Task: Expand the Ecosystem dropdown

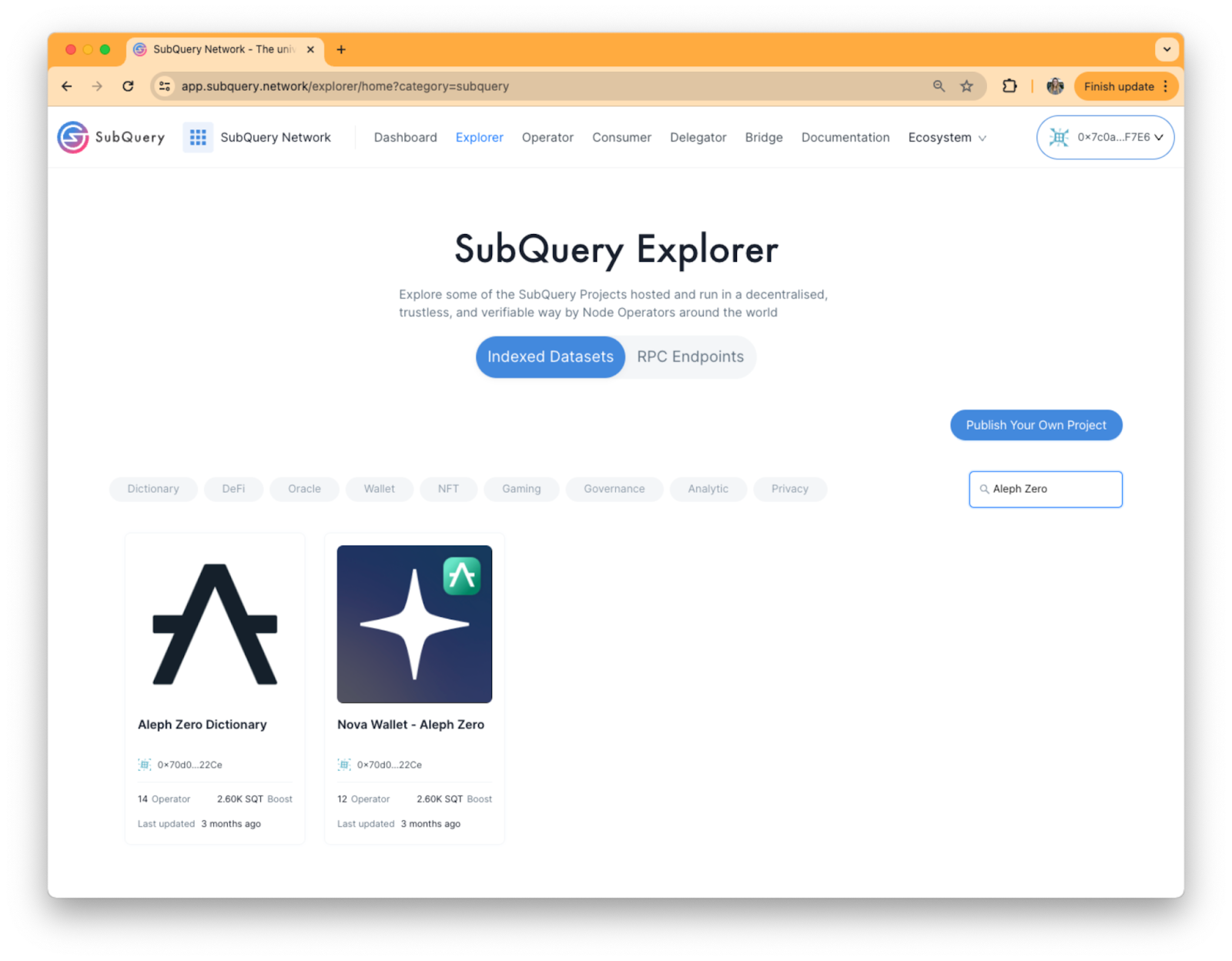Action: tap(947, 137)
